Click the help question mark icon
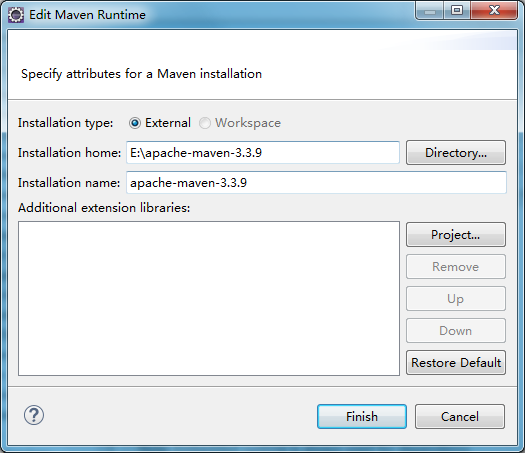 pos(34,415)
